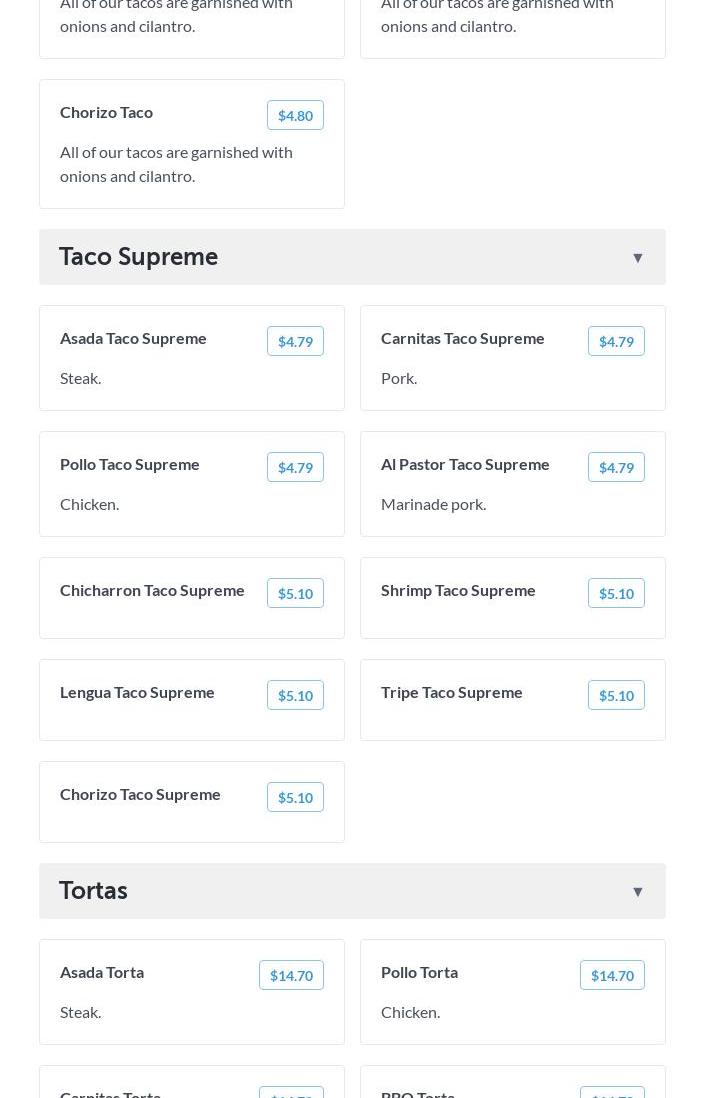Click the Chorizo Taco item name

pos(106,112)
